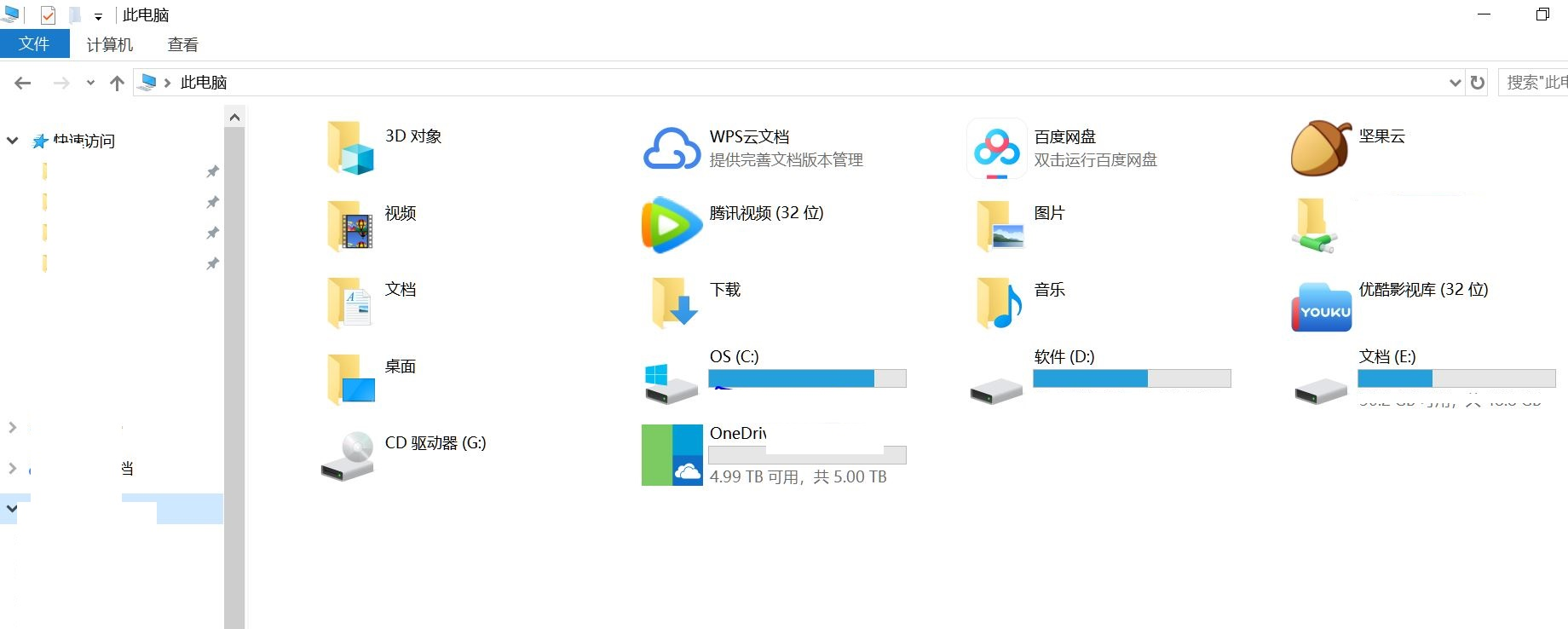This screenshot has height=629, width=1568.
Task: Click 此电脑 in the address bar
Action: (204, 83)
